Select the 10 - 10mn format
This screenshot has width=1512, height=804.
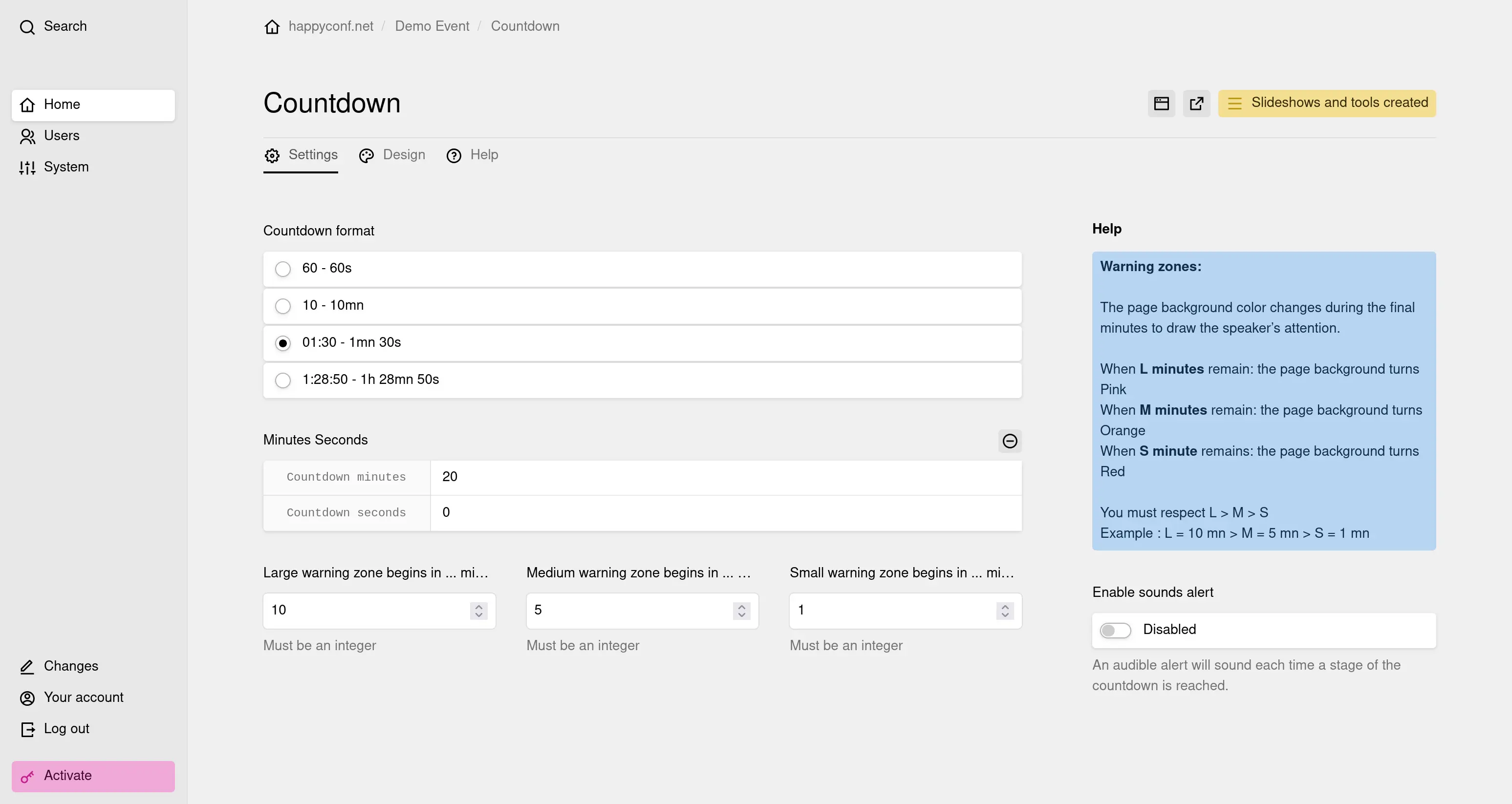(642, 306)
